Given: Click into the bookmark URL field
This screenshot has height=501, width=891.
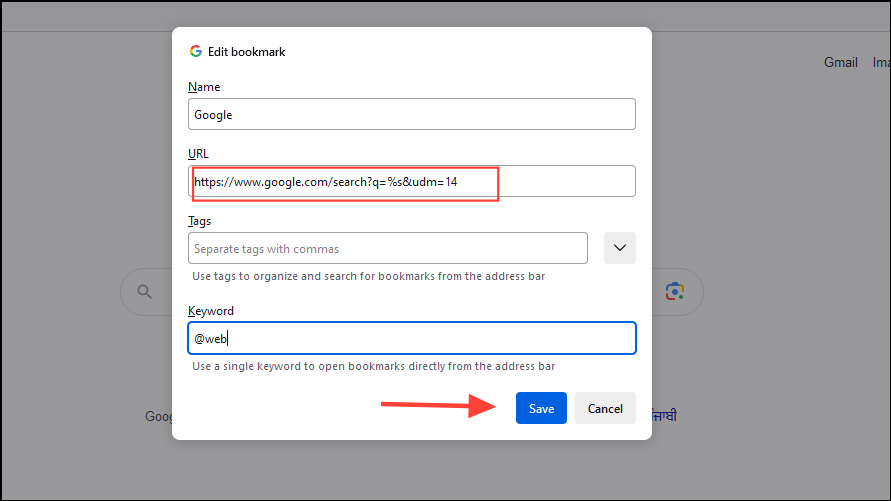Looking at the screenshot, I should [412, 181].
